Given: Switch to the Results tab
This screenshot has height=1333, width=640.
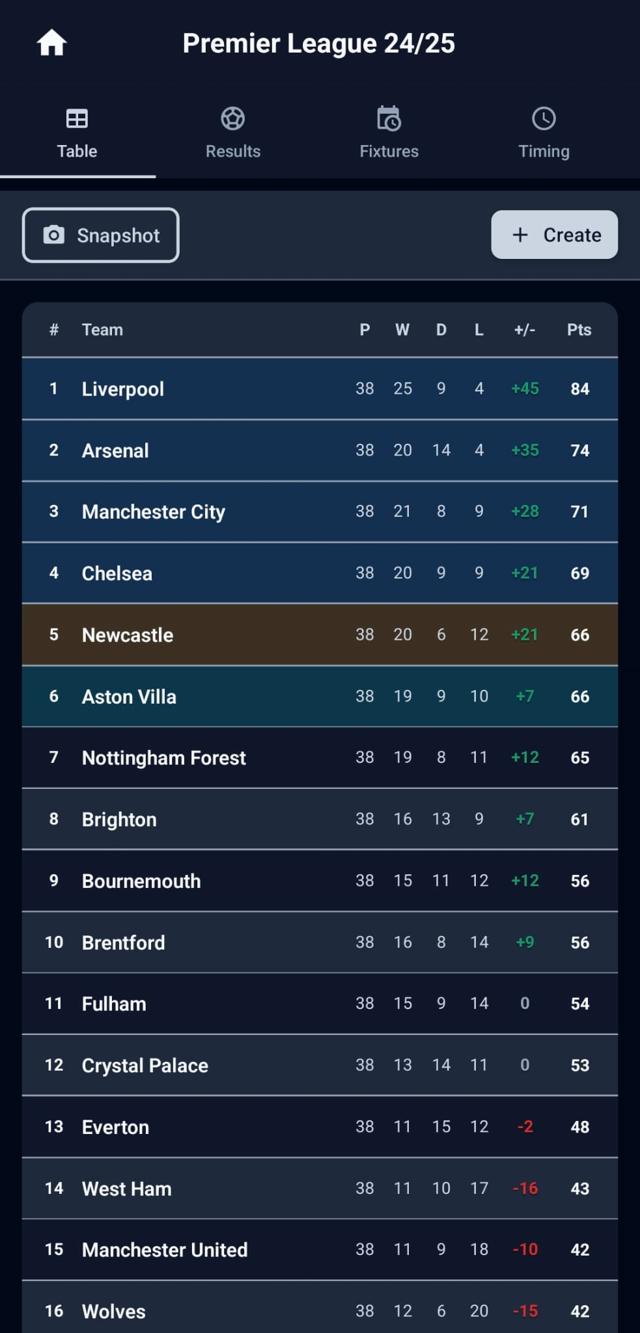Looking at the screenshot, I should coord(232,132).
